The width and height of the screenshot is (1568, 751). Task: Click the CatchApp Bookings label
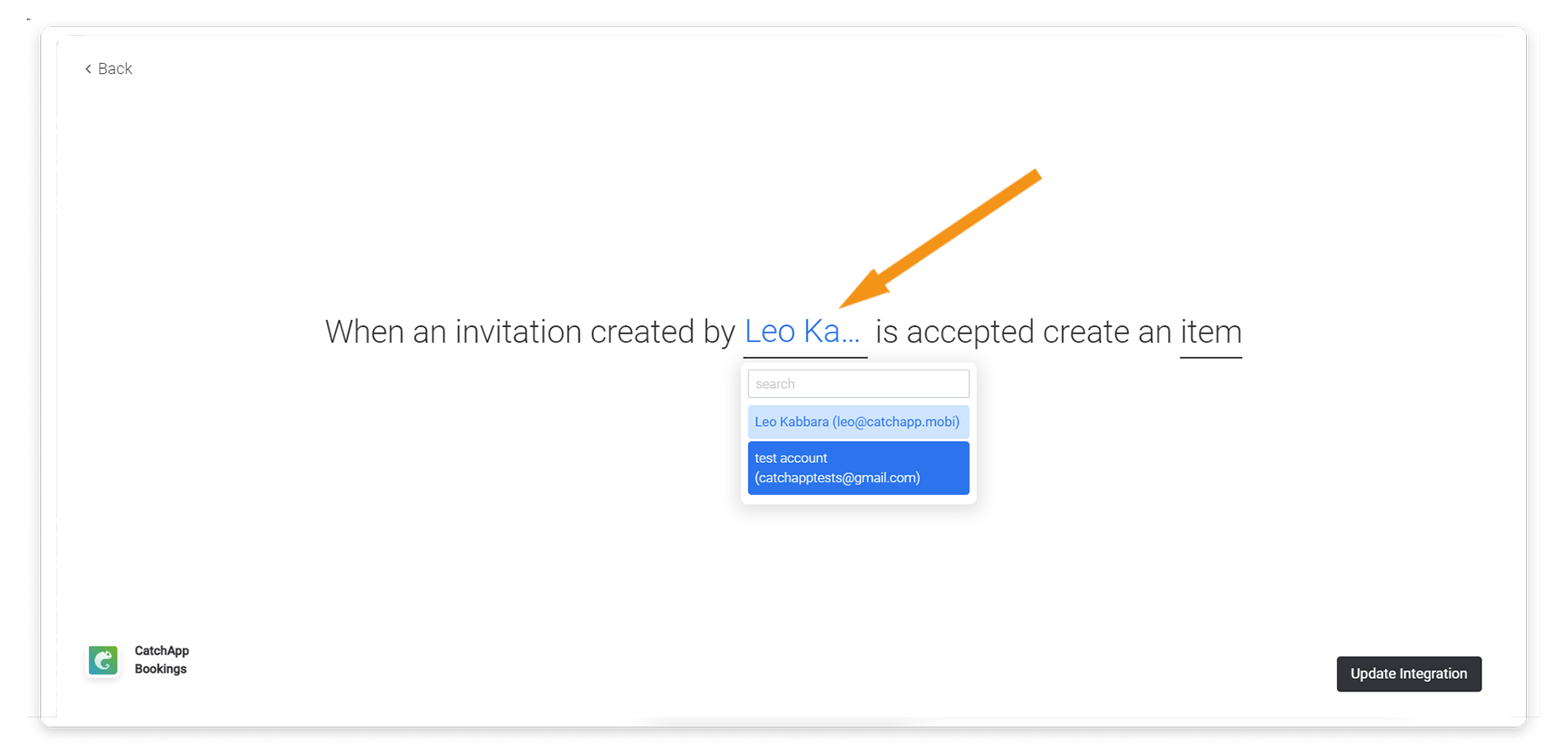162,659
